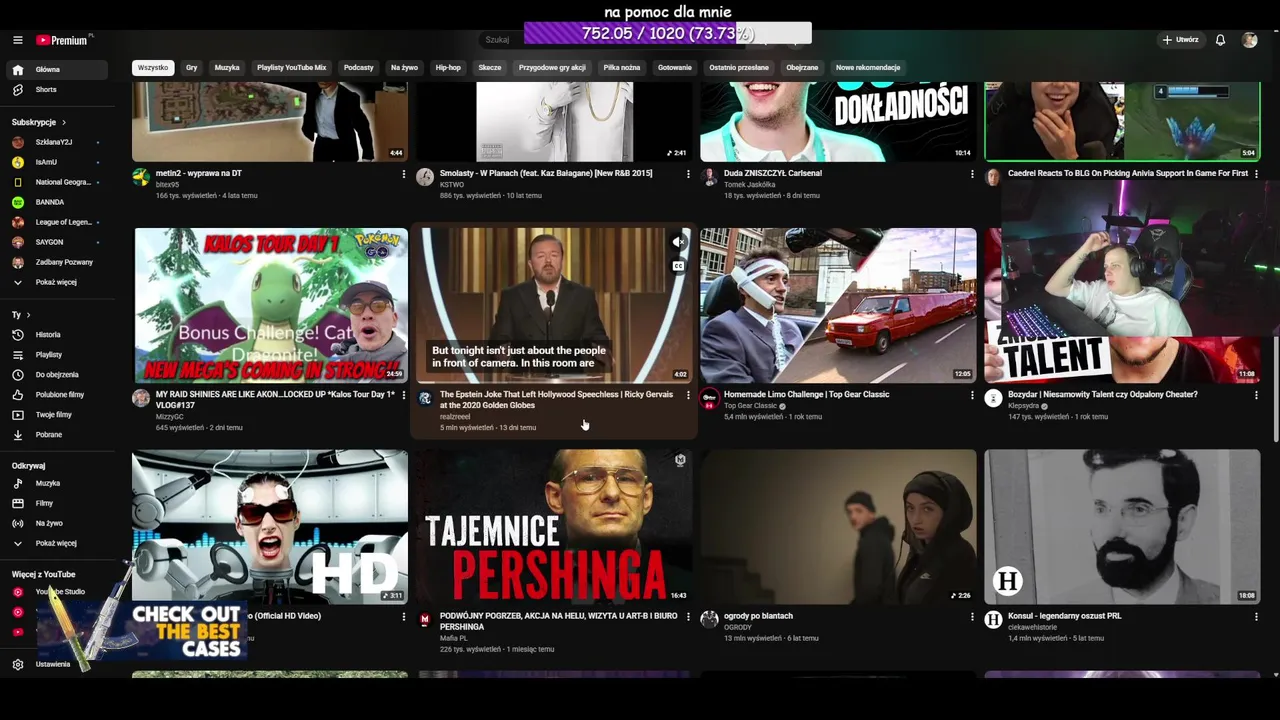The image size is (1280, 720).
Task: Select the Muzyka filter chip
Action: tap(227, 68)
